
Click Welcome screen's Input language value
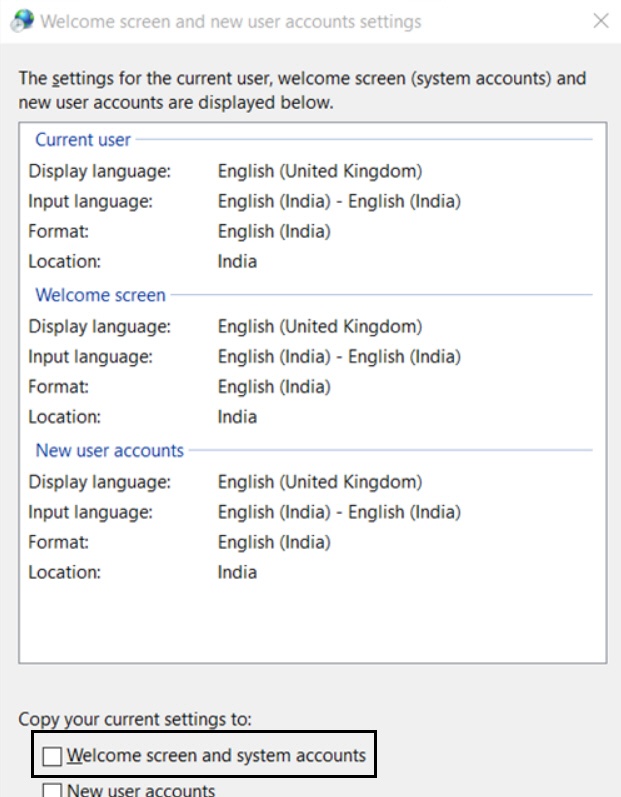pos(339,356)
